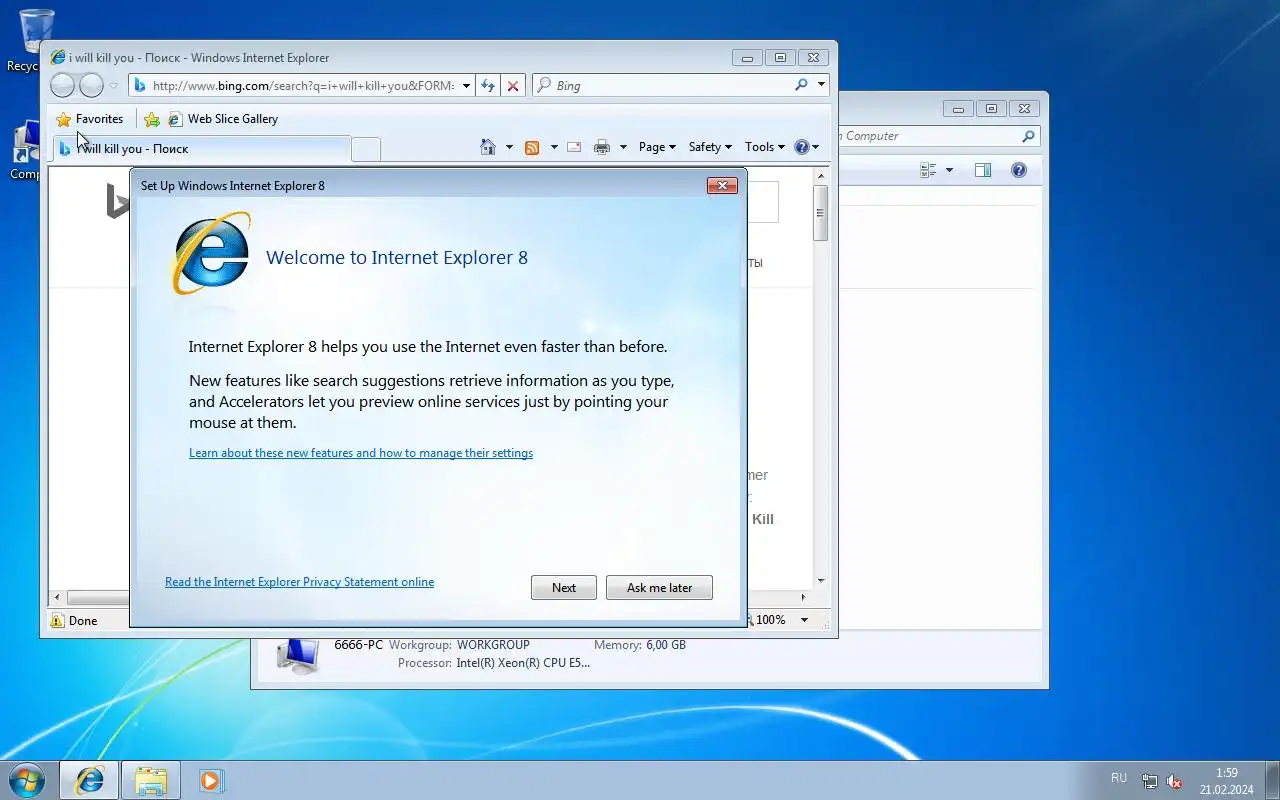Image resolution: width=1280 pixels, height=800 pixels.
Task: Choose Ask me later in setup dialog
Action: tap(659, 587)
